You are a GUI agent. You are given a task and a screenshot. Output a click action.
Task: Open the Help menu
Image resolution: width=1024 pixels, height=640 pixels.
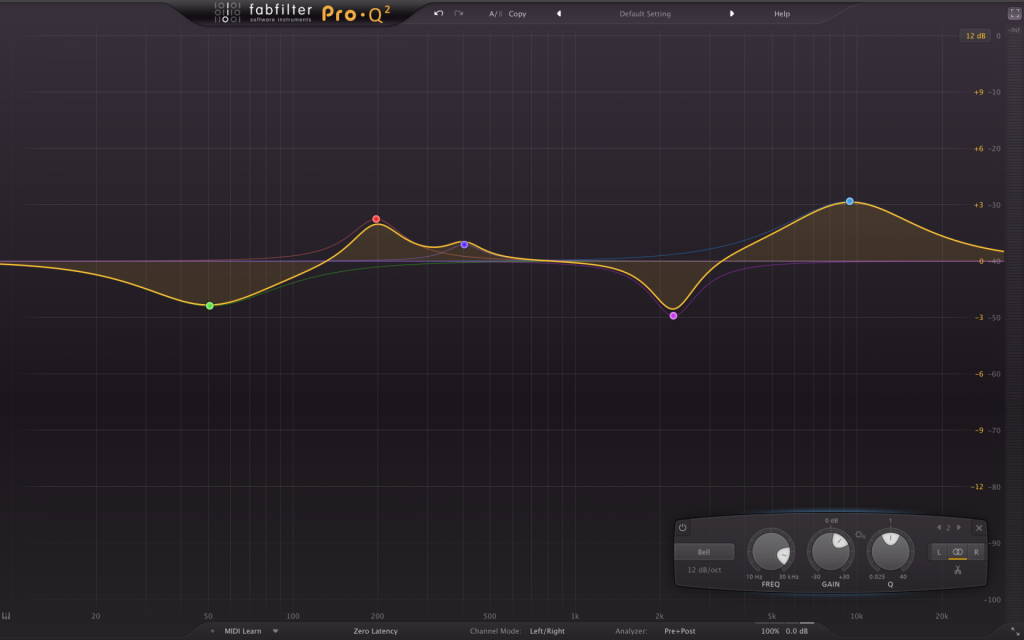(782, 14)
